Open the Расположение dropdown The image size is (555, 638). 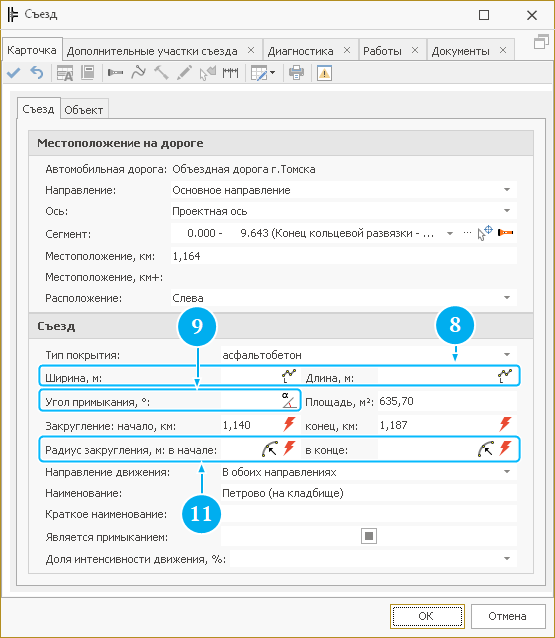pyautogui.click(x=507, y=298)
